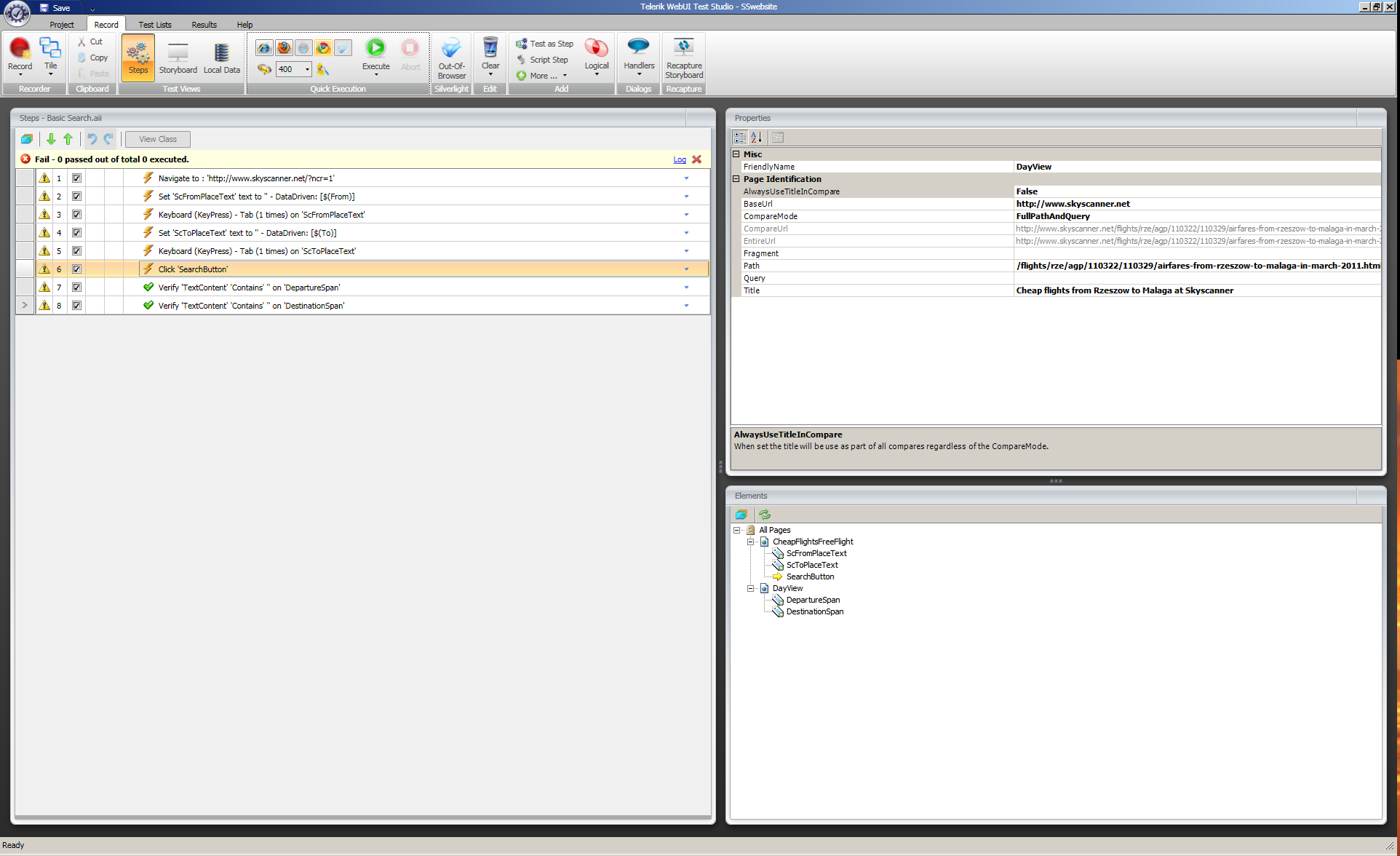Move step down with green arrow
Viewport: 1400px width, 856px height.
[51, 139]
